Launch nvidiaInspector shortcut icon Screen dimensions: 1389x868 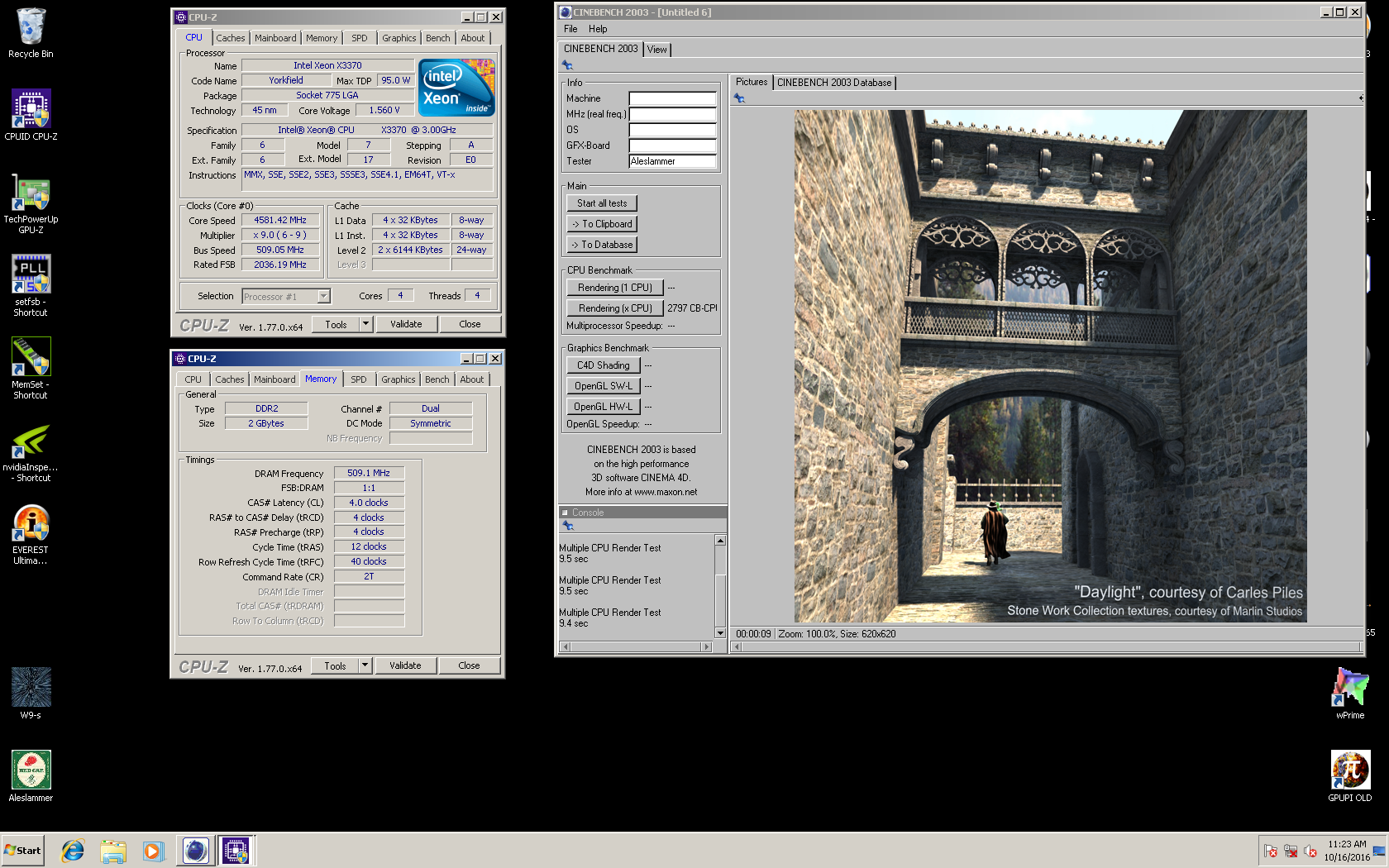coord(31,451)
